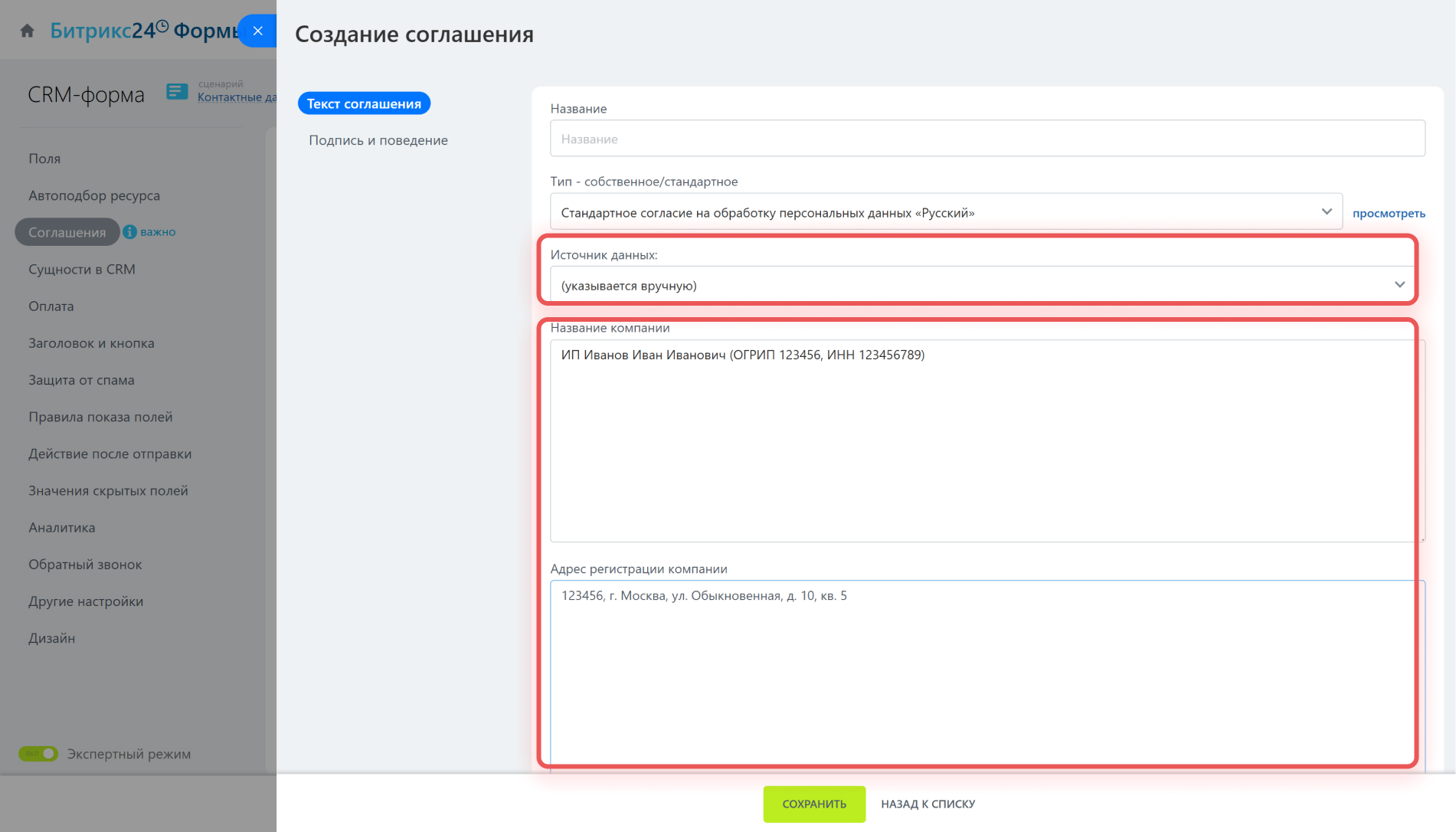Click into the Название input field

coord(986,139)
